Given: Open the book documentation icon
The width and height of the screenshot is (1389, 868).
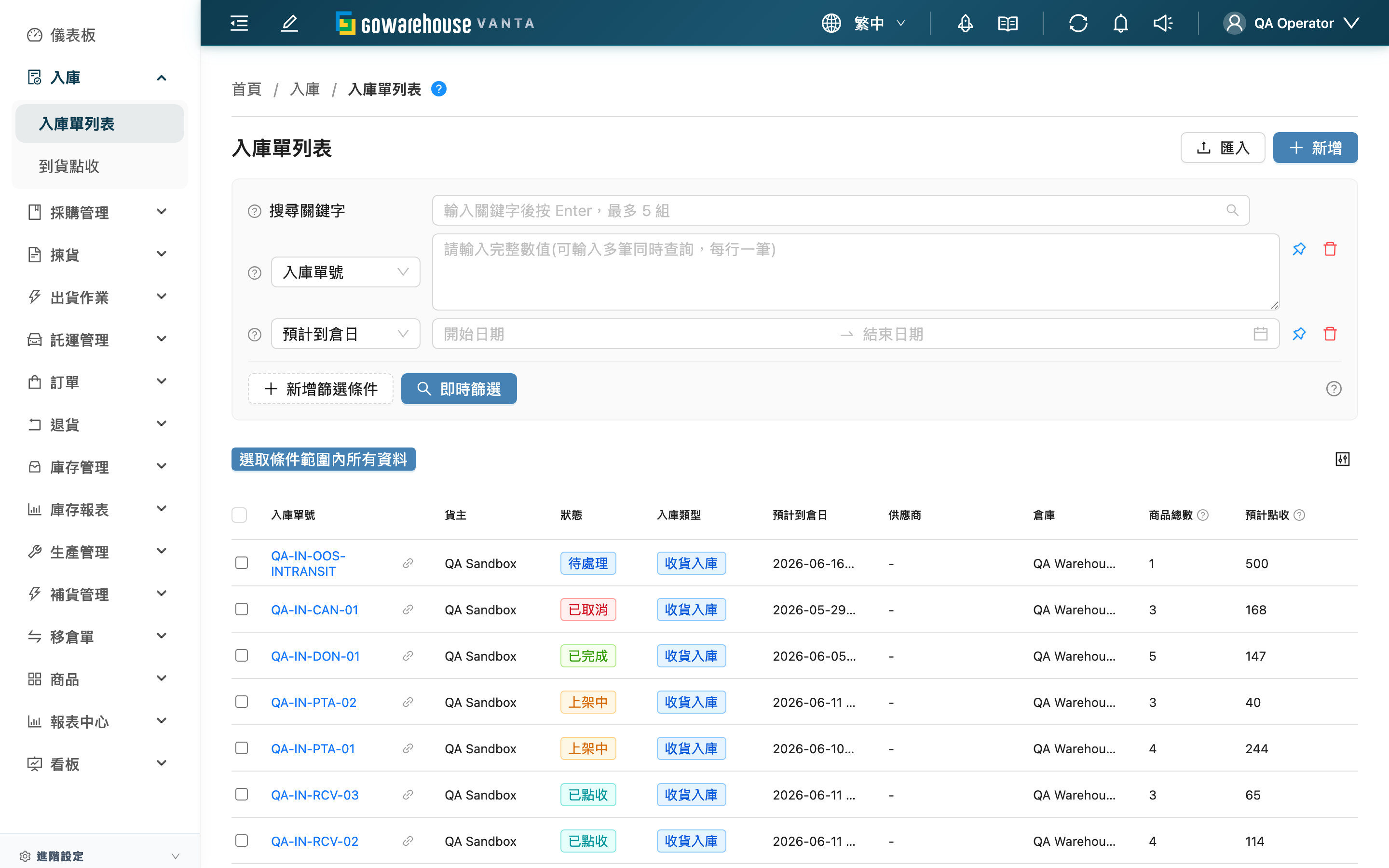Looking at the screenshot, I should (1008, 23).
